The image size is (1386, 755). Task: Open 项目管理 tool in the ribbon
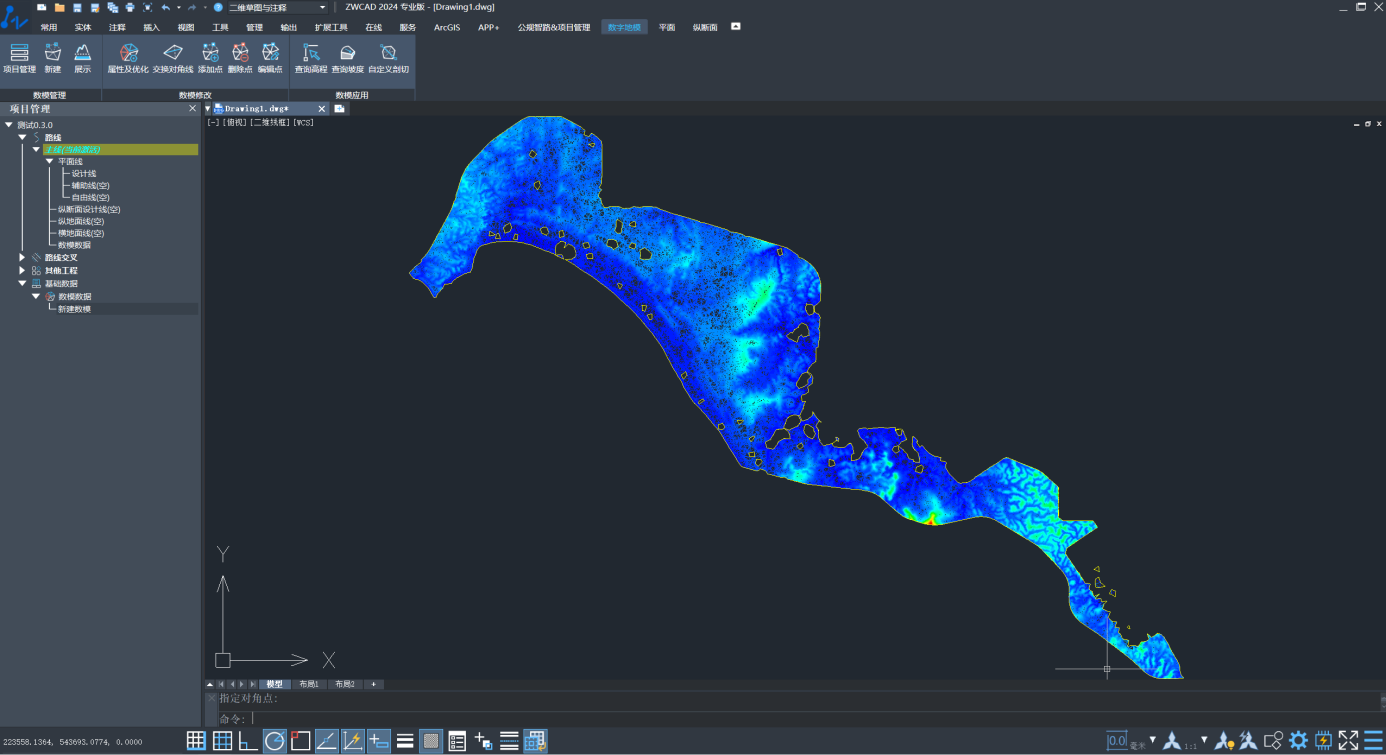(19, 58)
